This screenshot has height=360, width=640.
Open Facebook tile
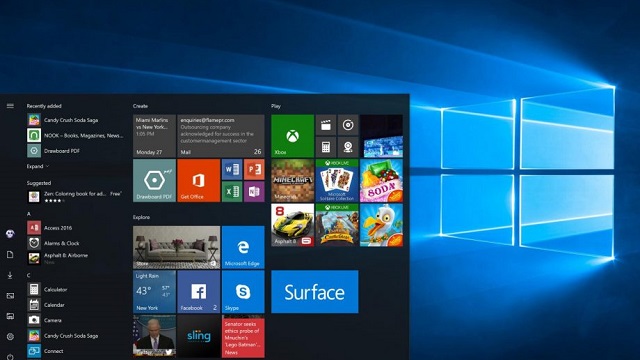pyautogui.click(x=198, y=292)
